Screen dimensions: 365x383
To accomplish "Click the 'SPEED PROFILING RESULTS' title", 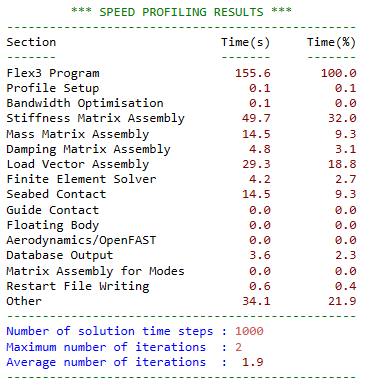I will [181, 12].
